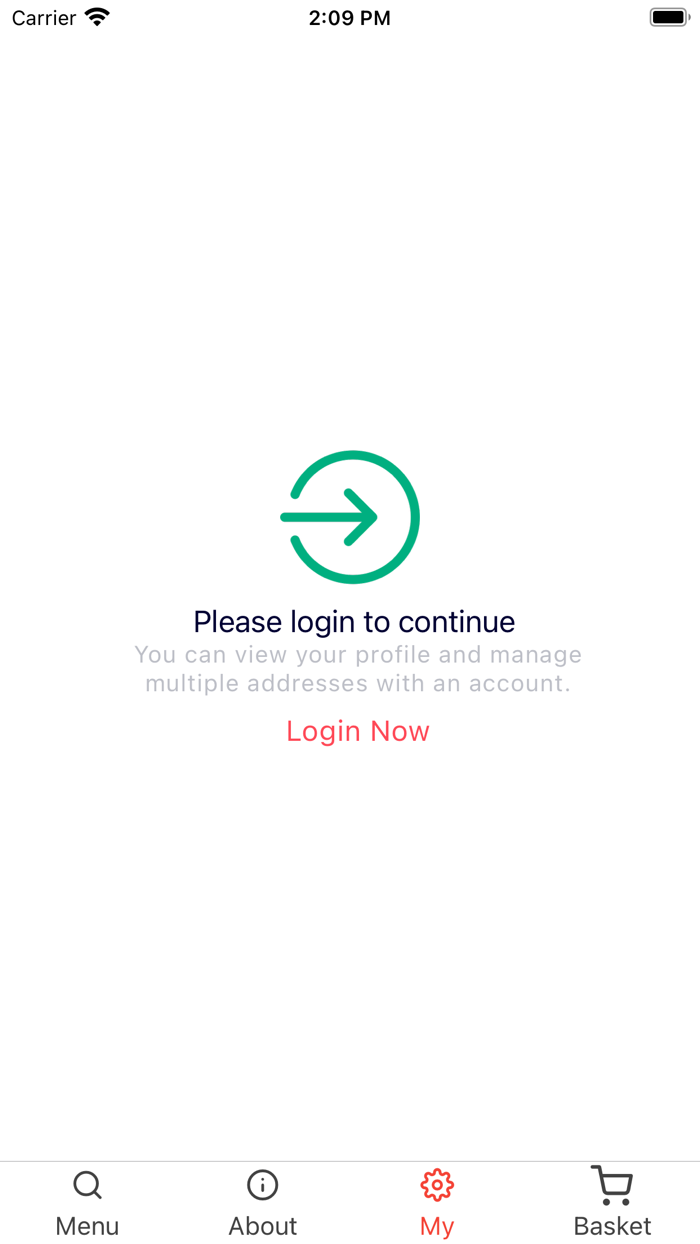Tap the green login arrow circle icon
Viewport: 700px width, 1244px height.
[x=350, y=517]
